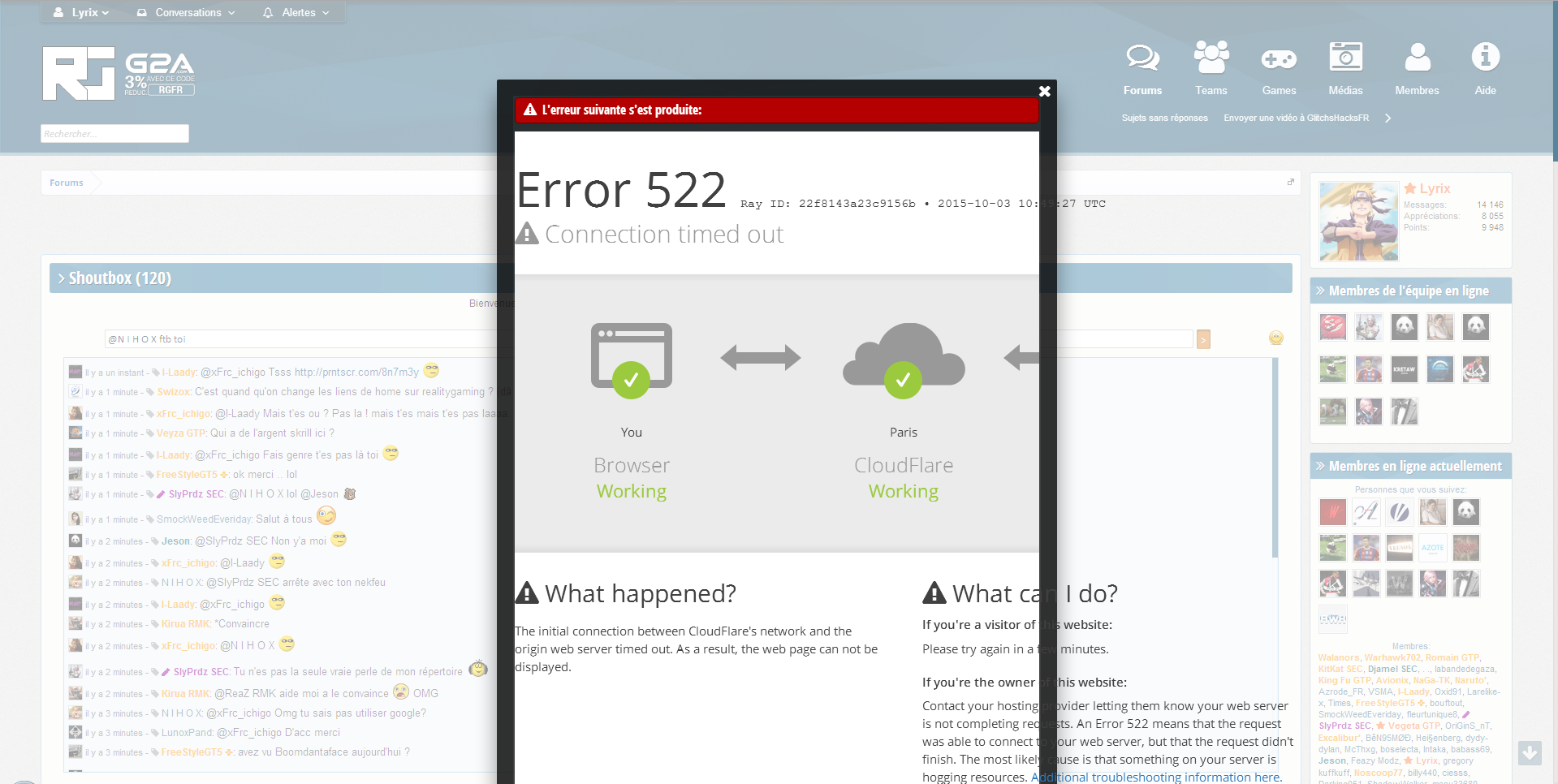This screenshot has width=1558, height=784.
Task: Open the prntscr.com link in l-Laady's message
Action: pyautogui.click(x=356, y=372)
